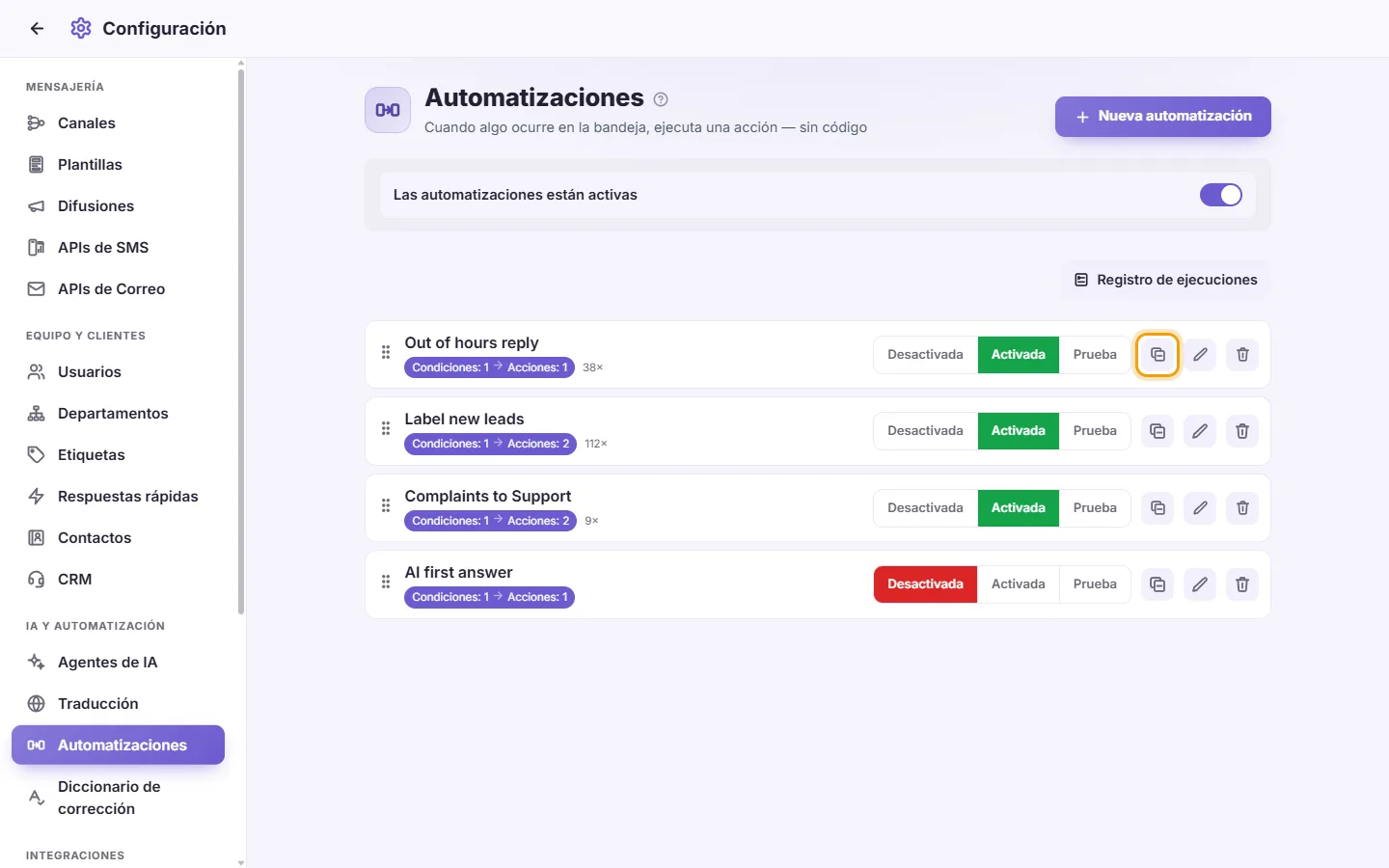
Task: Set Label new leads to Desactivada
Action: pyautogui.click(x=925, y=431)
